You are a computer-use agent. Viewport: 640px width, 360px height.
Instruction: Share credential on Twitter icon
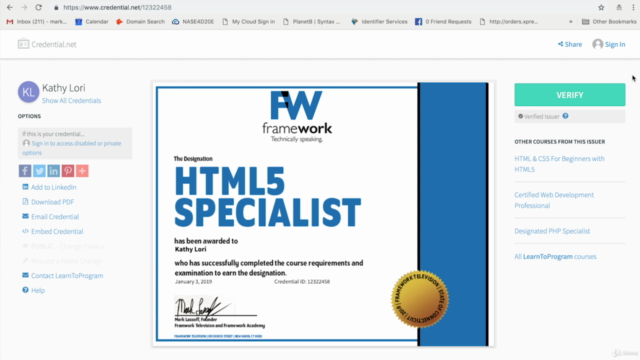point(39,171)
